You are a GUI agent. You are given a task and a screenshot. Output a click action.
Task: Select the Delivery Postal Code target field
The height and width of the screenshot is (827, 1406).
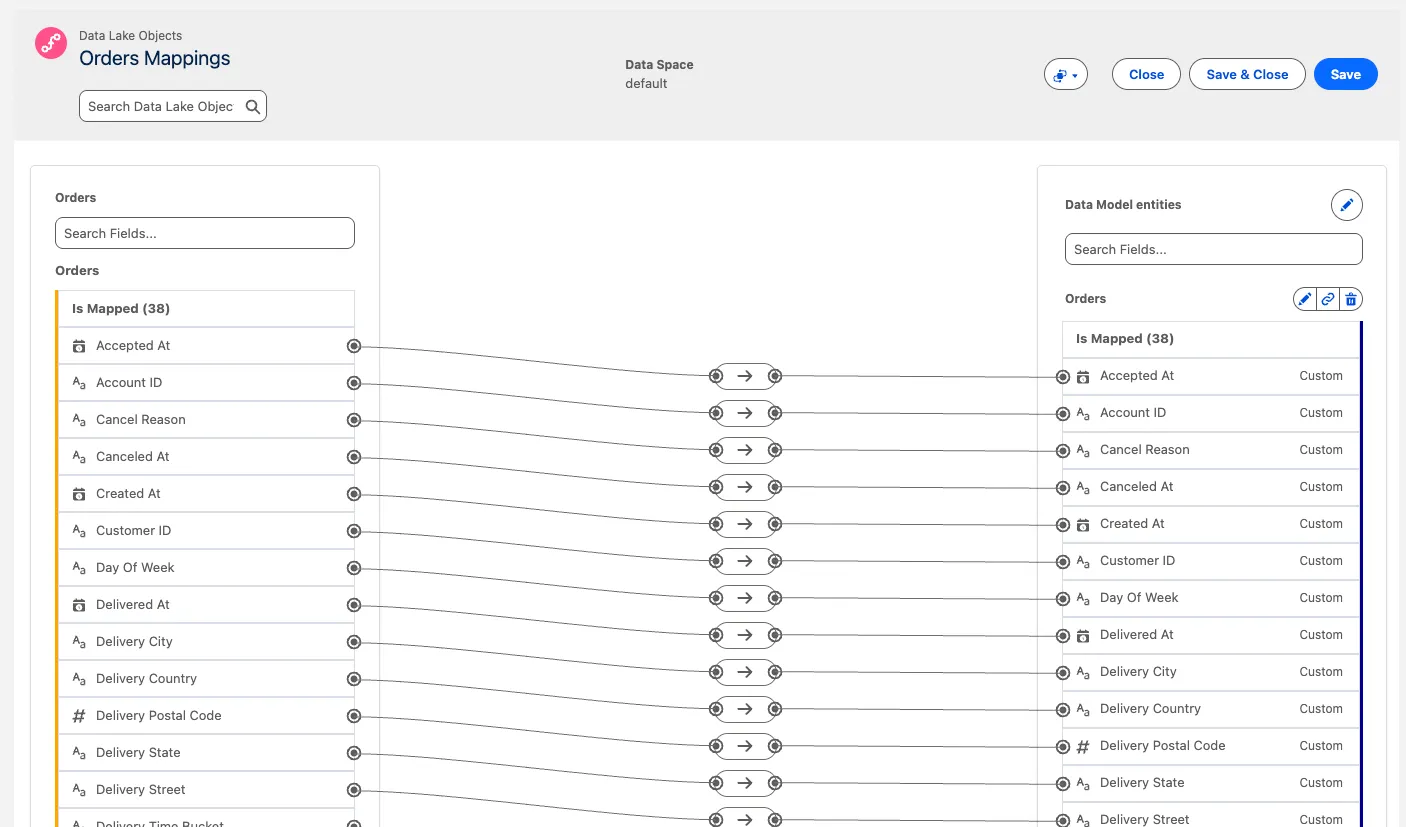click(x=1162, y=746)
